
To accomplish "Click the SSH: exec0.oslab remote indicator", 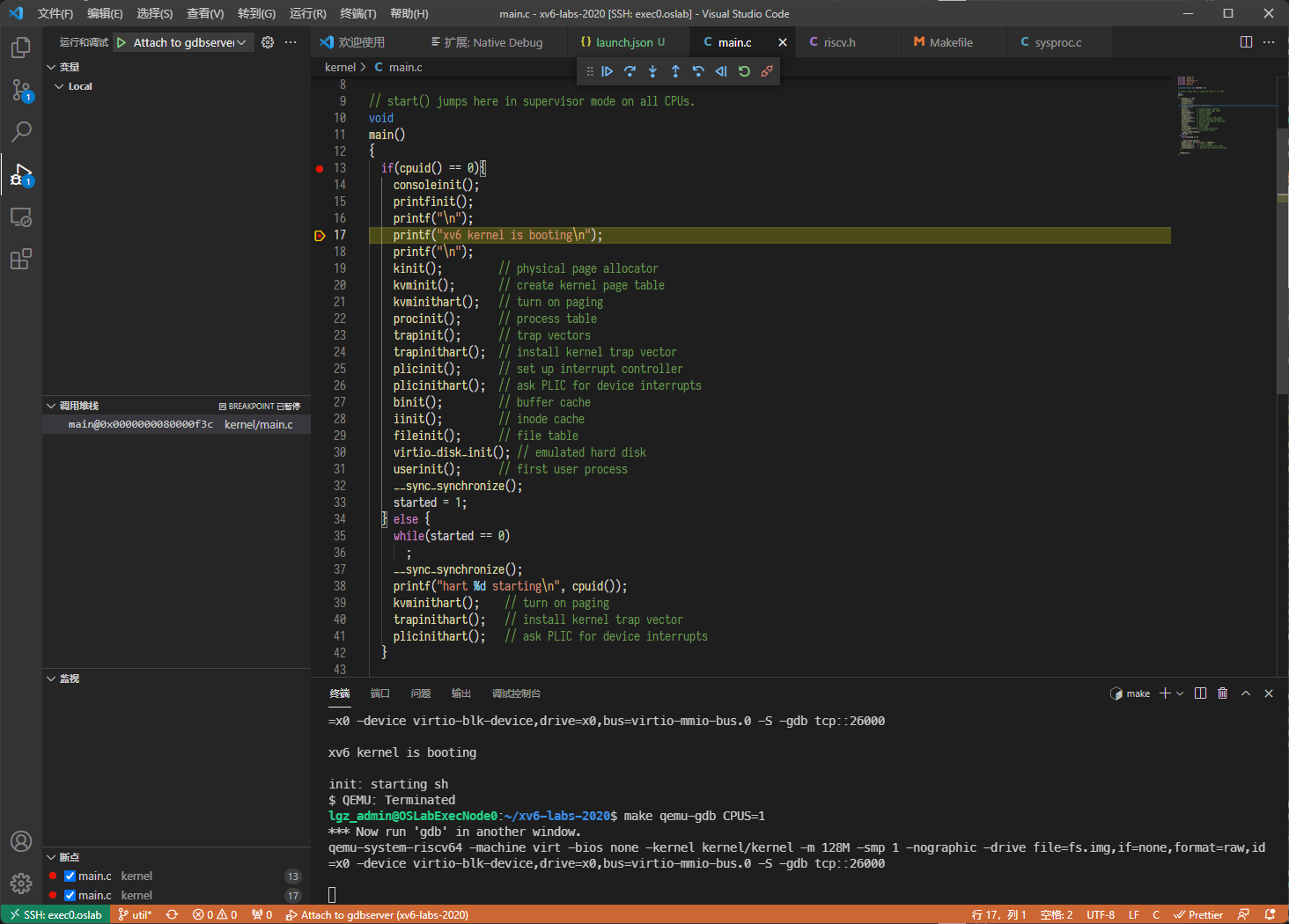I will (x=55, y=914).
